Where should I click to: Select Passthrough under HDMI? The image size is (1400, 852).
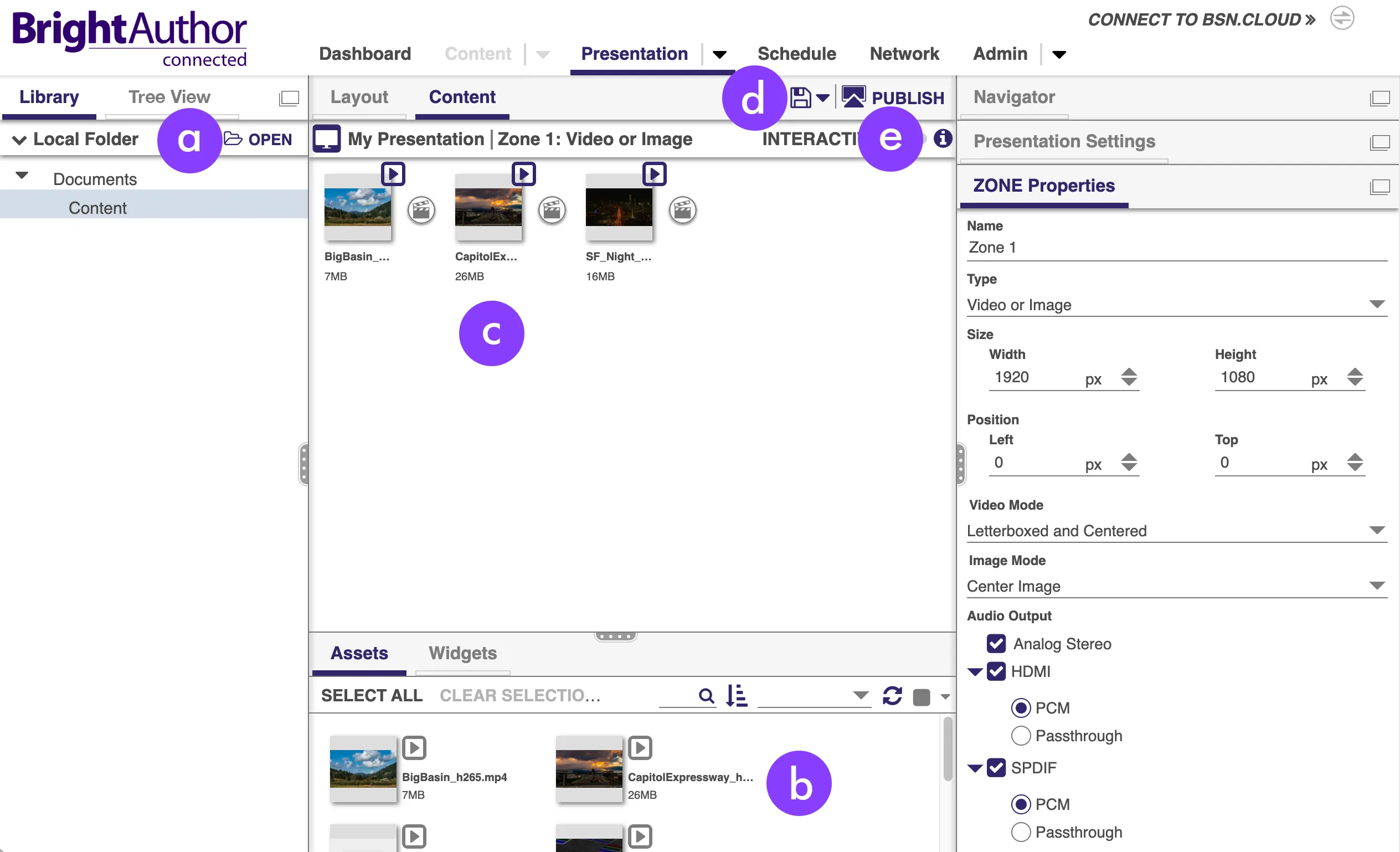click(x=1021, y=736)
